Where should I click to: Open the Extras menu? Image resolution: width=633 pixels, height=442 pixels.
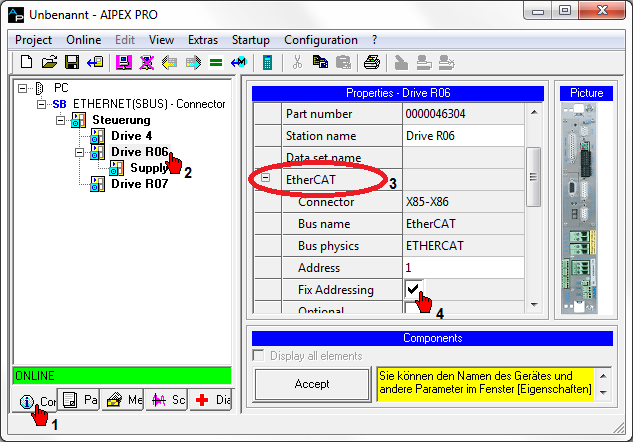pyautogui.click(x=203, y=40)
